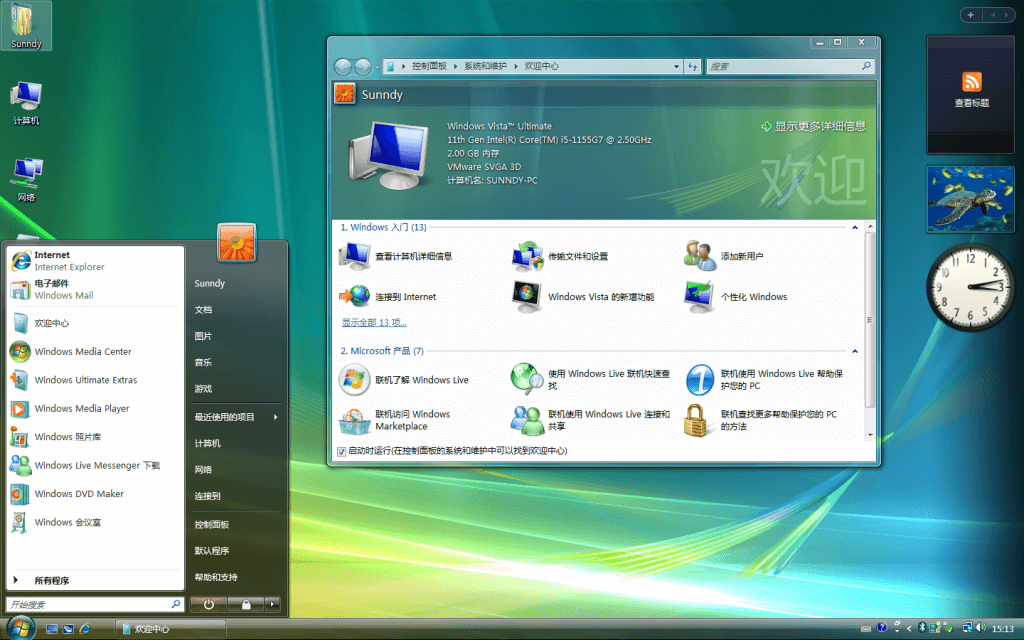This screenshot has height=640, width=1024.
Task: Choose 连接到 Internet item
Action: click(388, 296)
